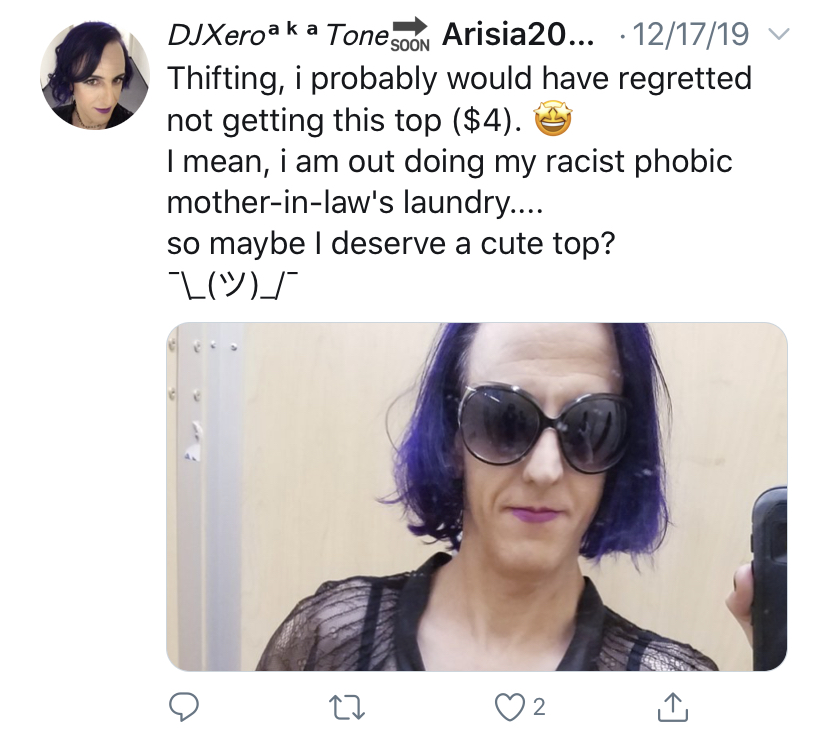The height and width of the screenshot is (737, 828).
Task: Click the Arisia20 part of the username
Action: click(517, 35)
